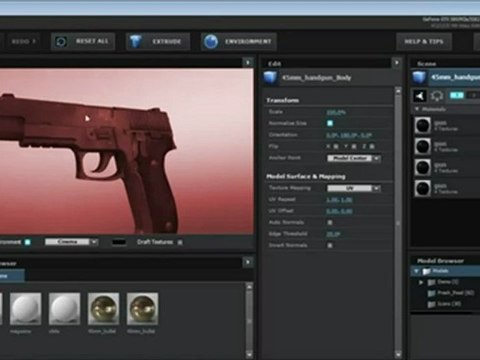This screenshot has height=360, width=480.
Task: Enable the Smart Normals checkbox
Action: pyautogui.click(x=330, y=245)
